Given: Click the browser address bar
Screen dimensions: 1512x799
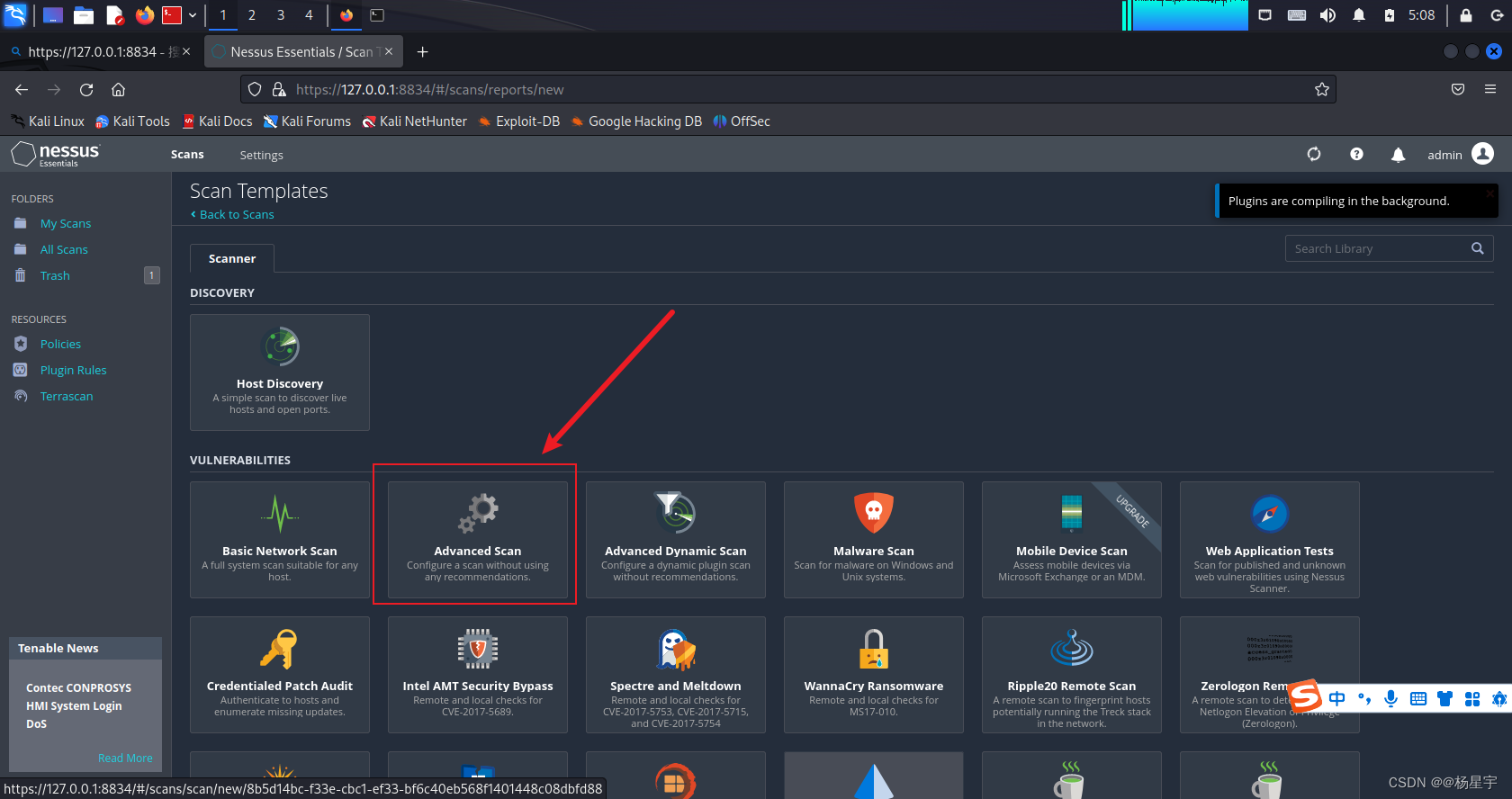Looking at the screenshot, I should (x=788, y=89).
